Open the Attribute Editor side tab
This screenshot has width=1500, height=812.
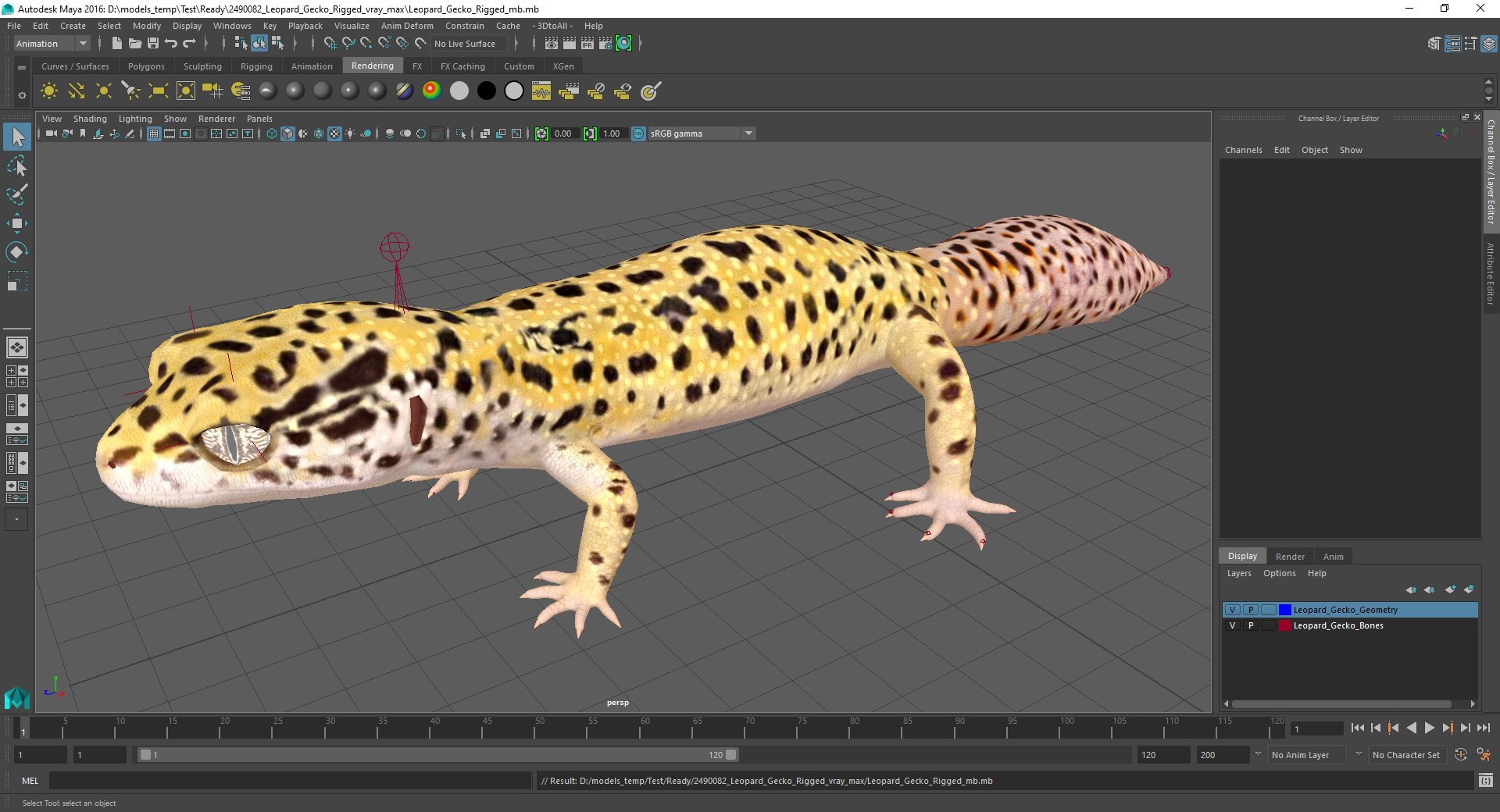(x=1491, y=273)
